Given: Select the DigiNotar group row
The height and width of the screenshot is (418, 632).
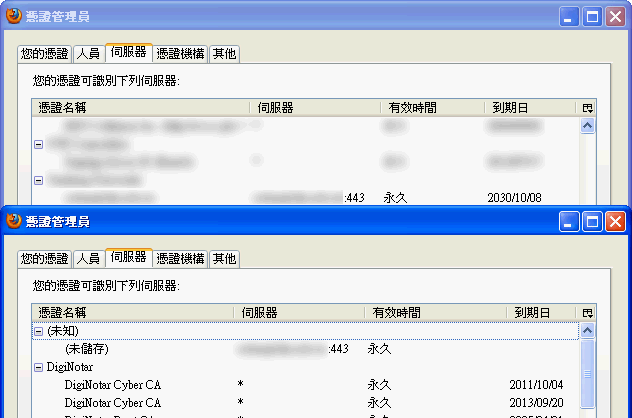Looking at the screenshot, I should 306,367.
